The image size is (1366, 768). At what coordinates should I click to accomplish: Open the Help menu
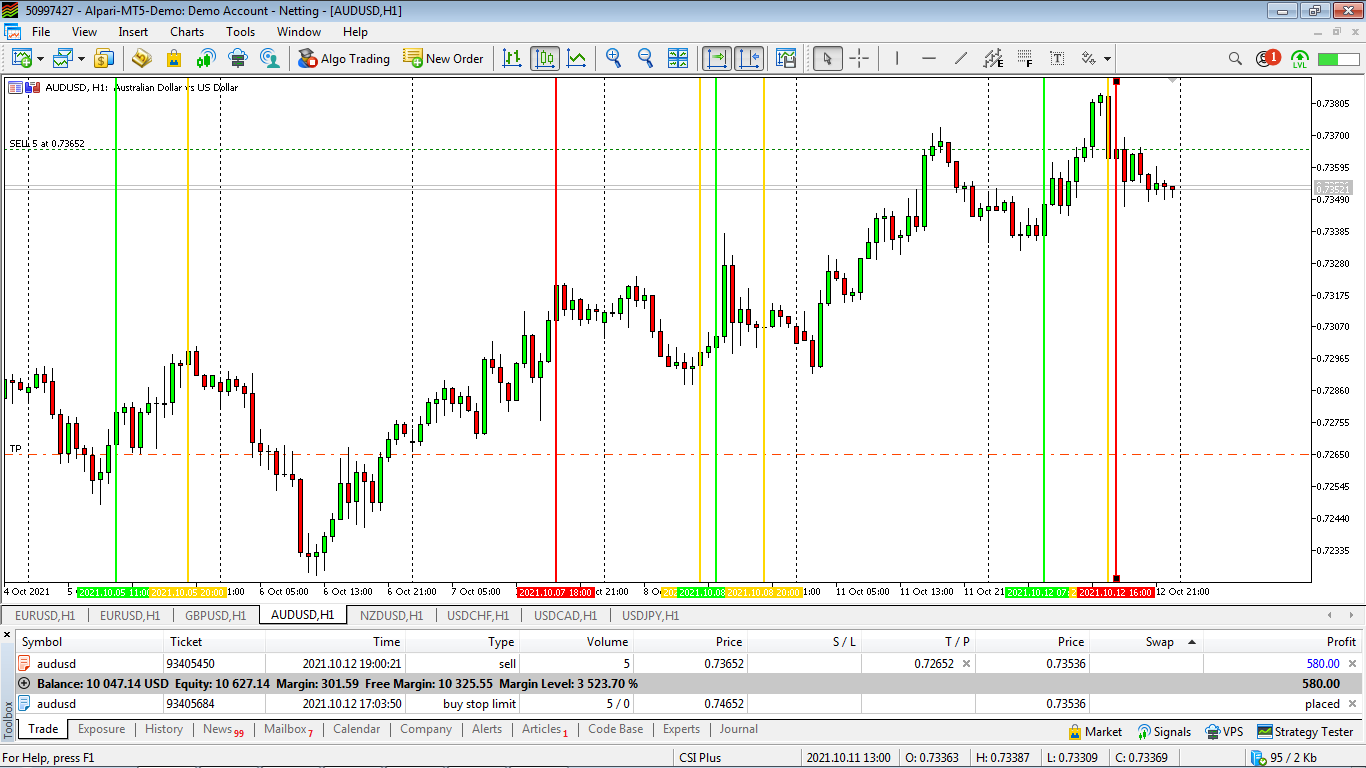pyautogui.click(x=355, y=31)
